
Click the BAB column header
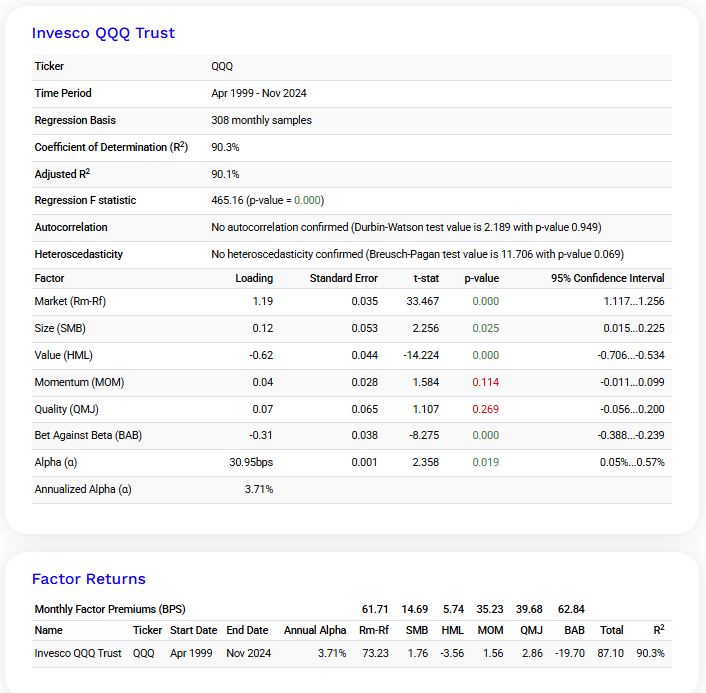click(574, 630)
